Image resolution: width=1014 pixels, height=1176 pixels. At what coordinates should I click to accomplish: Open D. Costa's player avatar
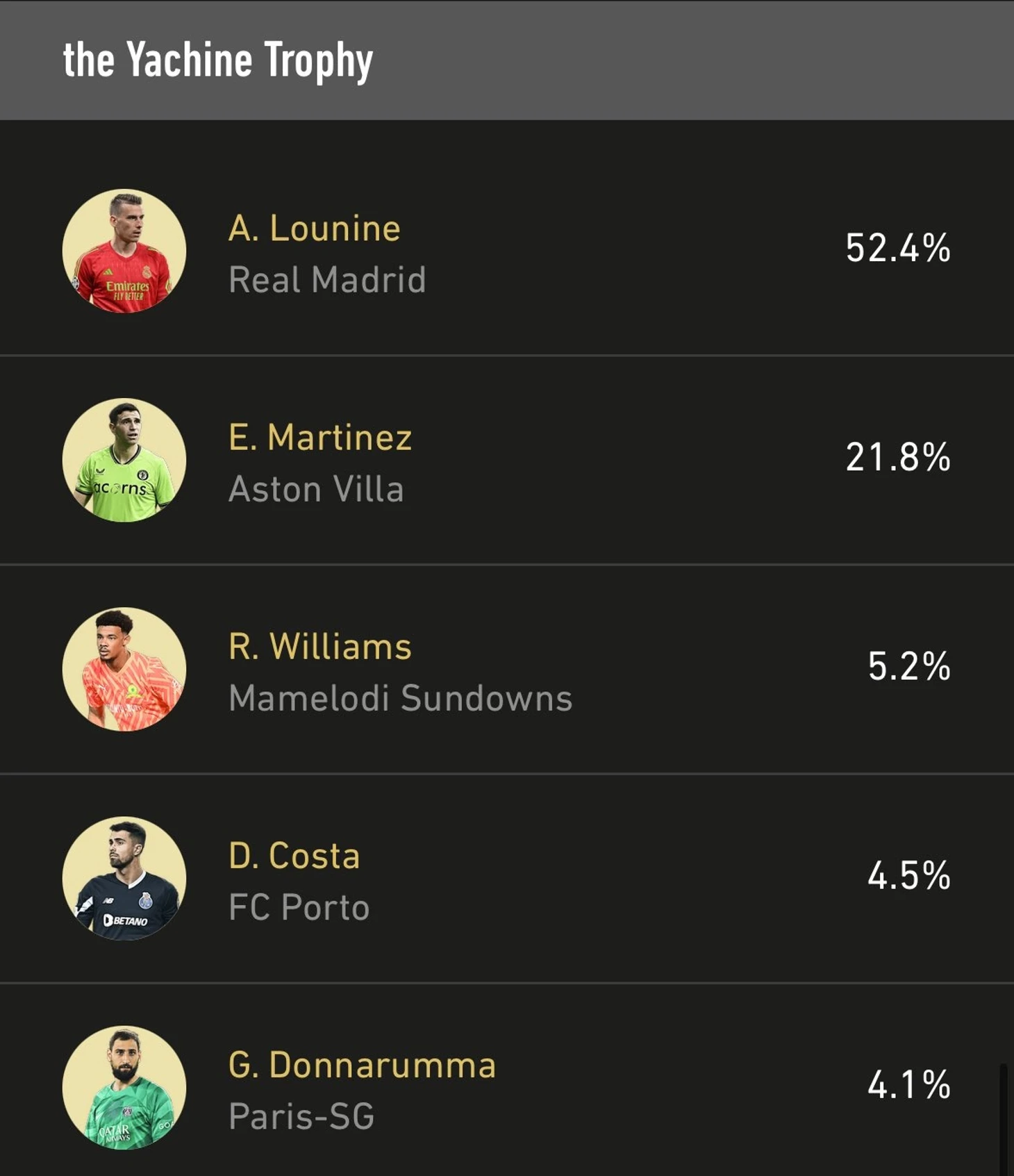(124, 878)
